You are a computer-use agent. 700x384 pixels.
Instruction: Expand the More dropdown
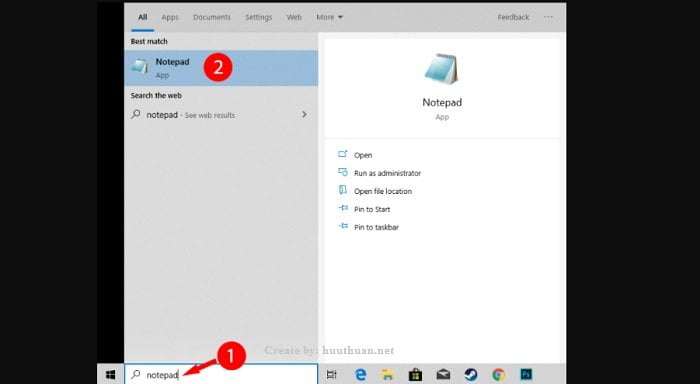329,17
